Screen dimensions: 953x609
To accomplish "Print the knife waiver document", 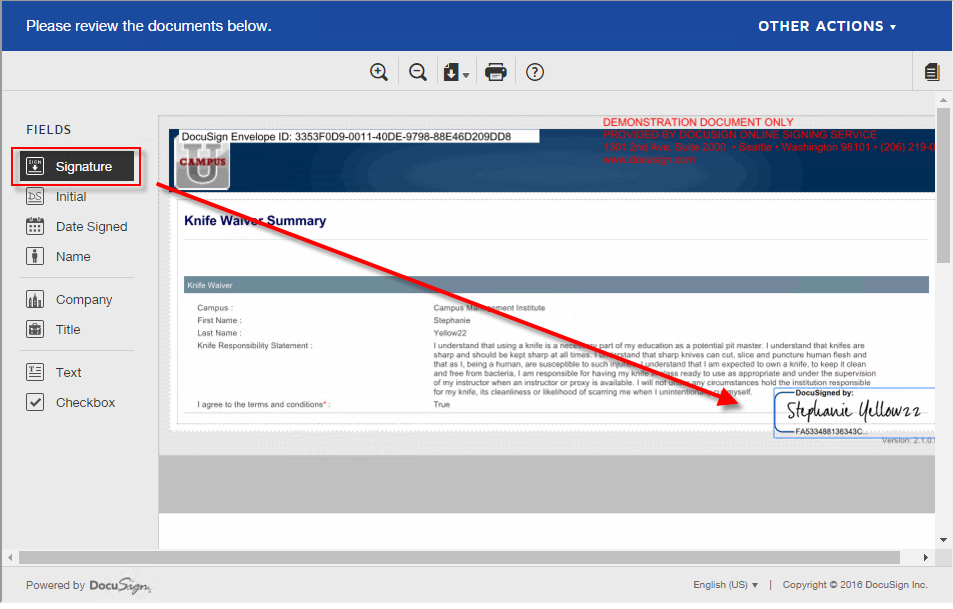I will point(495,71).
